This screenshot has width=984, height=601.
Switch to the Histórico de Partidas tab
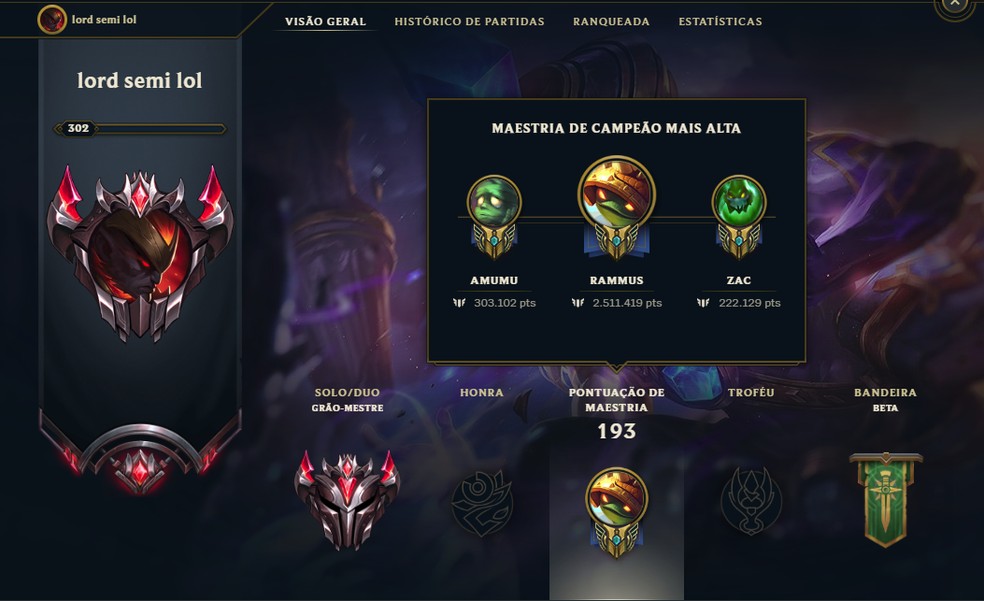point(469,21)
